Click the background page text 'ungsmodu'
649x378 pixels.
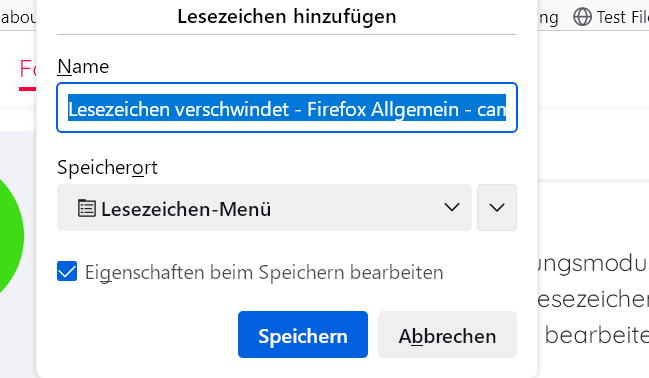[x=593, y=265]
